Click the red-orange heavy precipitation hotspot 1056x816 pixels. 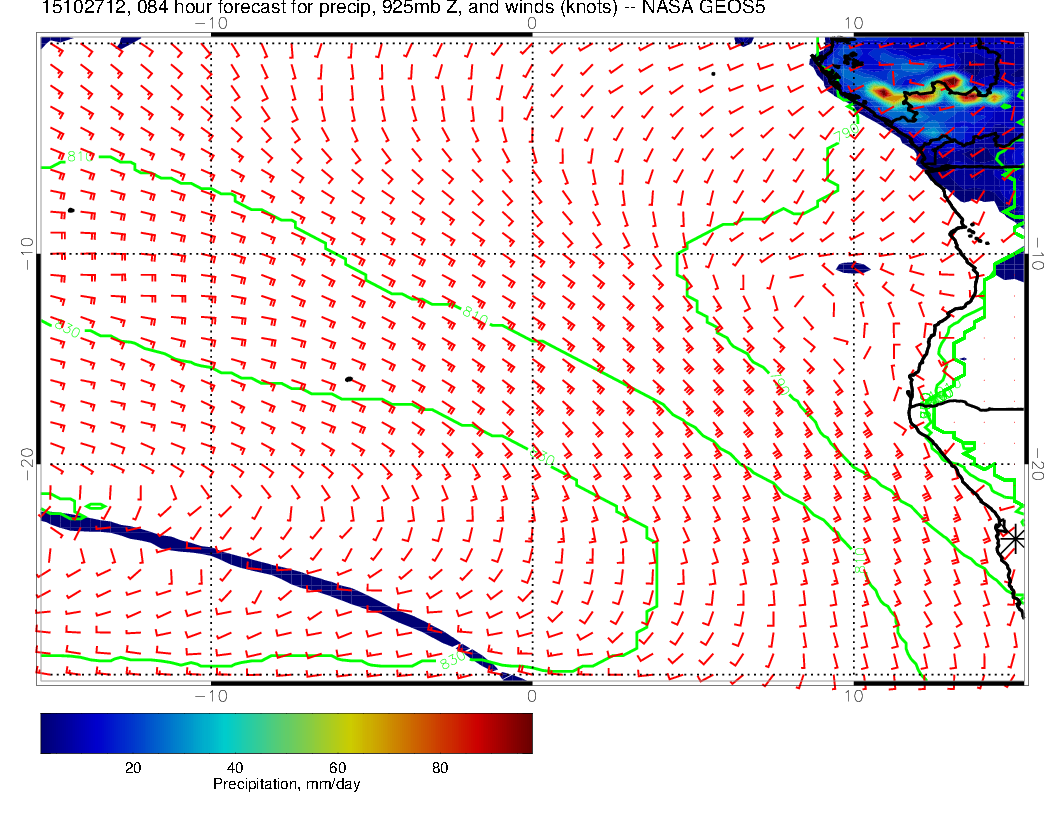point(945,86)
